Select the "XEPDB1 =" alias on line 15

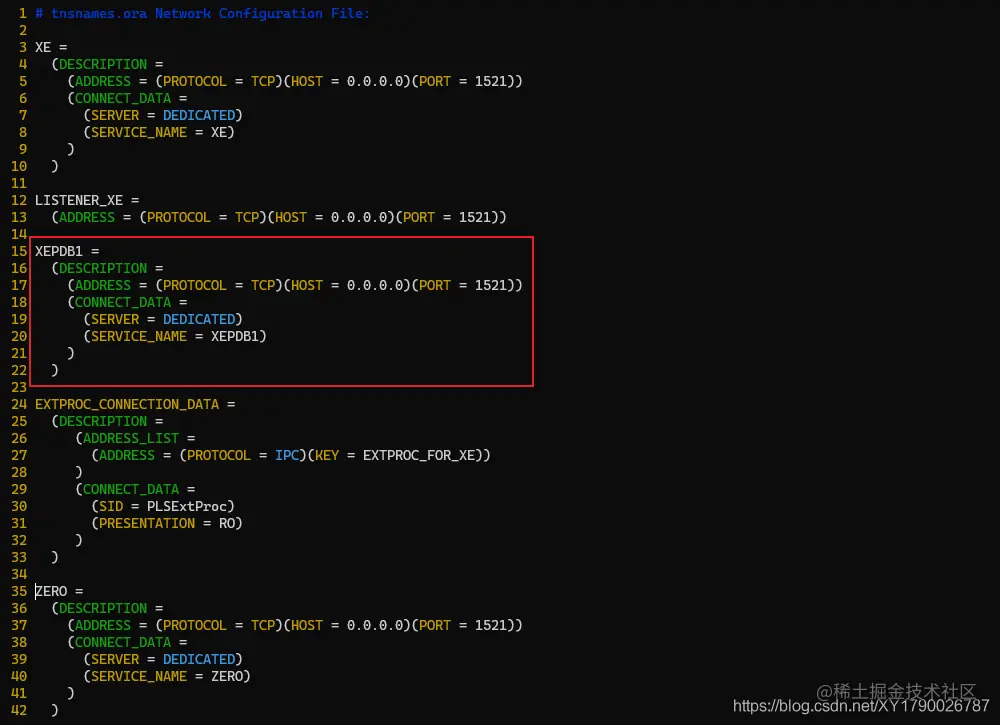point(67,251)
